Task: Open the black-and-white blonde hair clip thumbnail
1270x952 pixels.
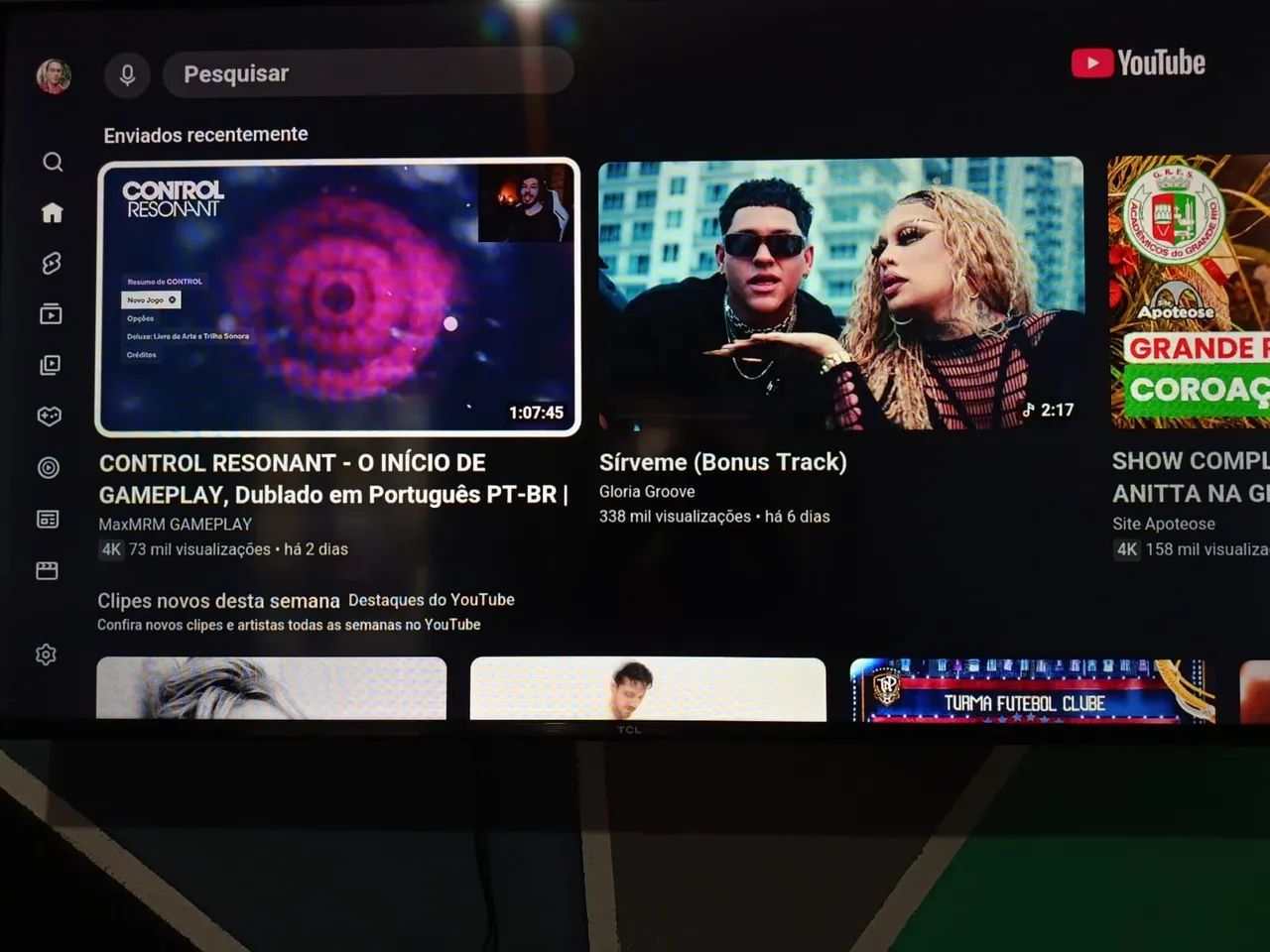Action: coord(272,688)
